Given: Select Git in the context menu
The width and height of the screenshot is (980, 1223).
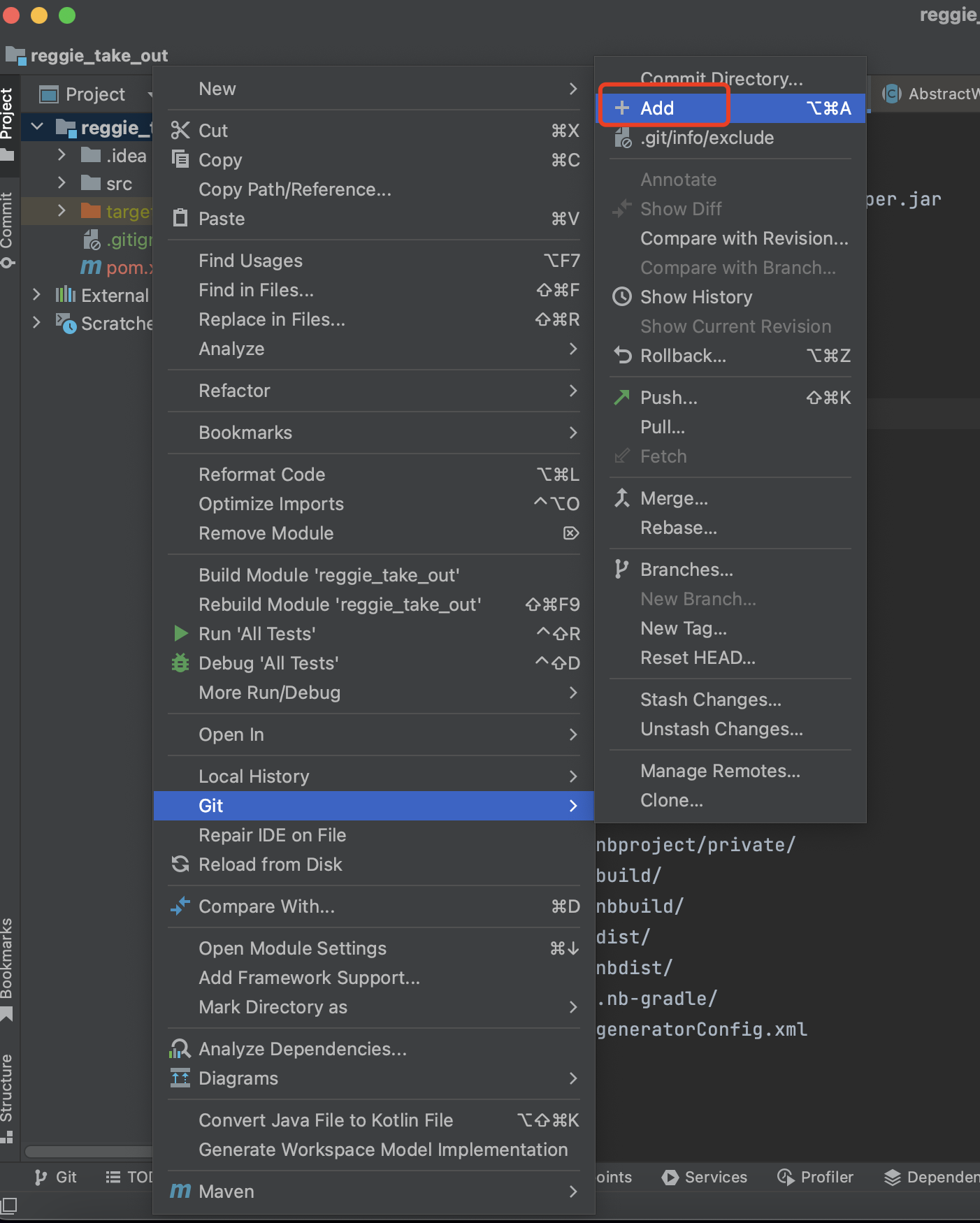Looking at the screenshot, I should tap(210, 806).
